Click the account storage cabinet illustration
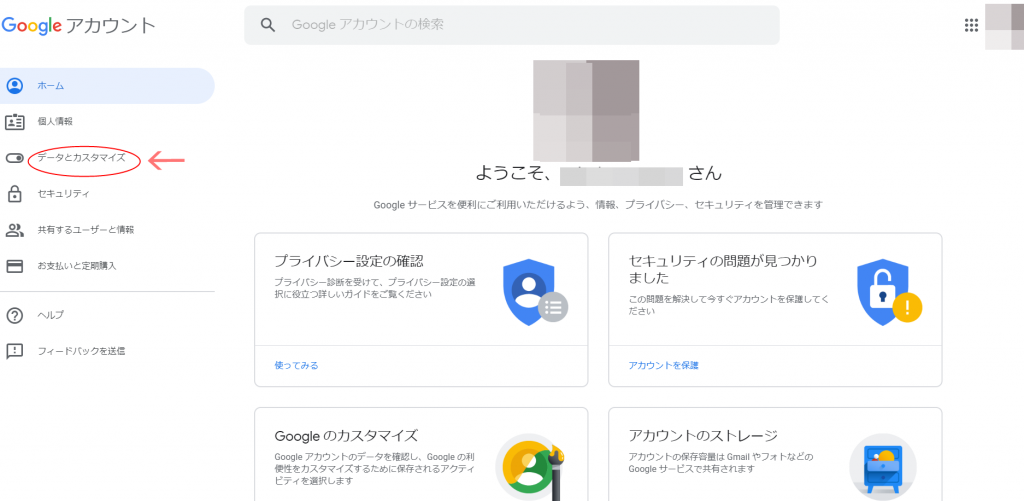 coord(883,466)
